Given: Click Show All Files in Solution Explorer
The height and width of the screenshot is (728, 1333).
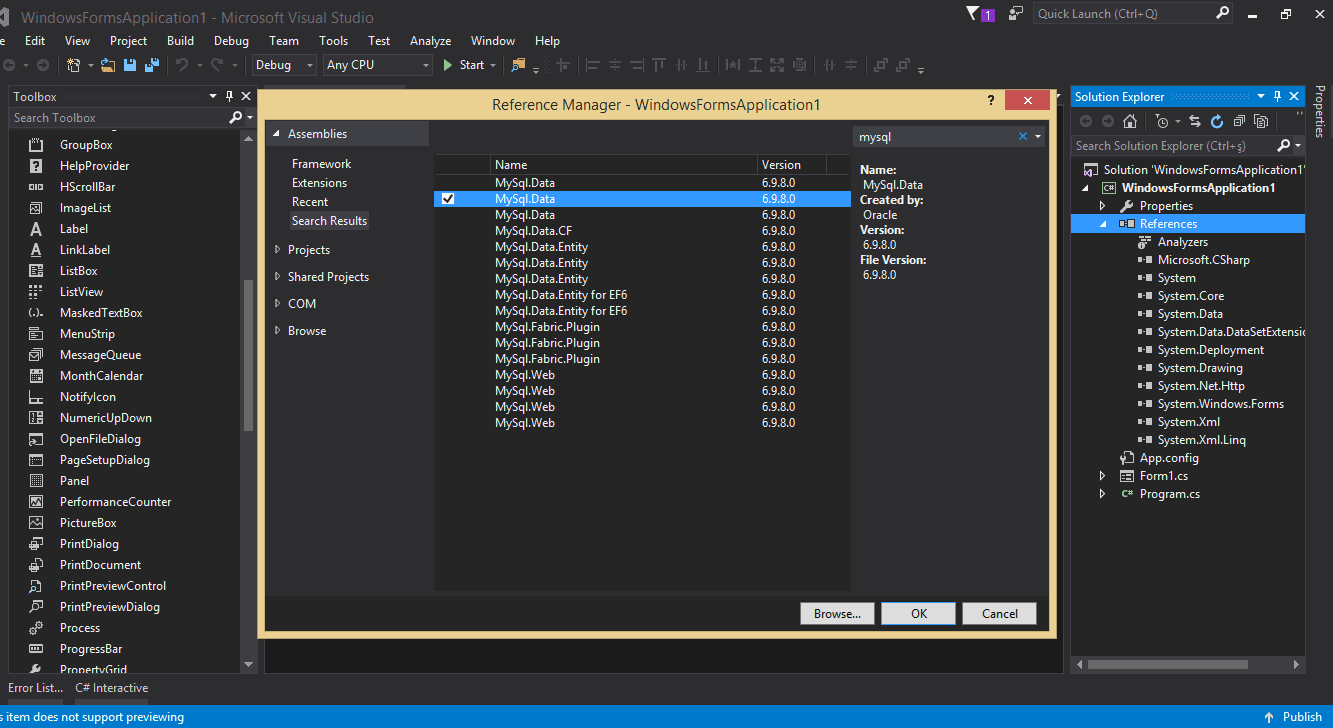Looking at the screenshot, I should [1261, 121].
